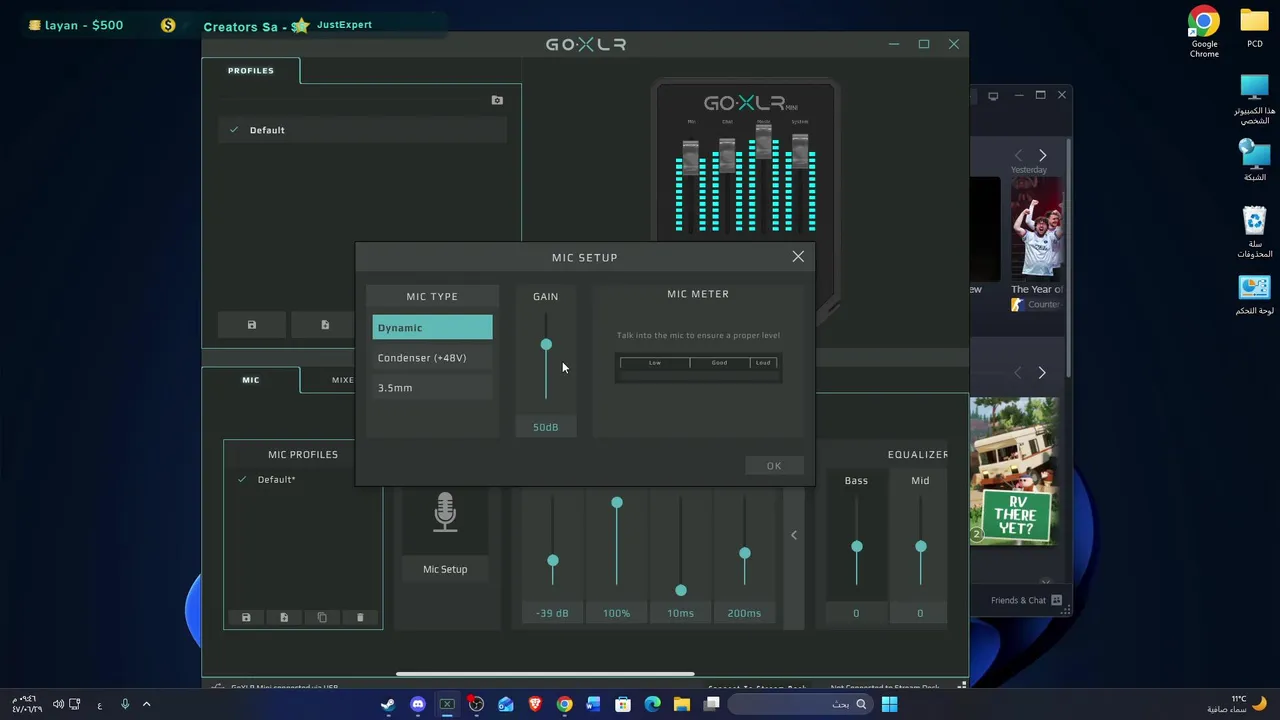This screenshot has height=720, width=1280.
Task: Open RV There Yet? game thumbnail
Action: (1013, 471)
